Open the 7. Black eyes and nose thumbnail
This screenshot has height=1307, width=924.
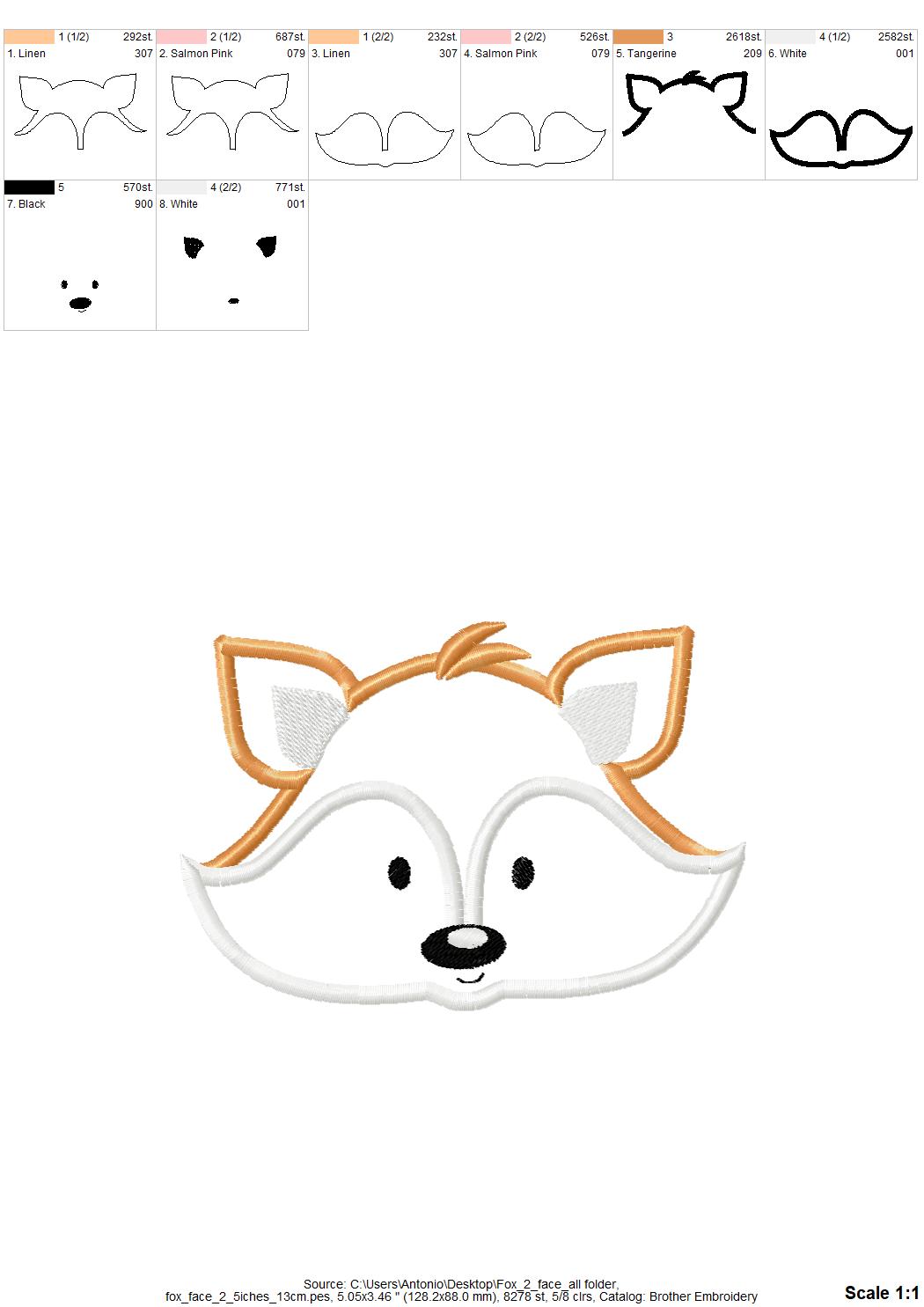pos(79,295)
